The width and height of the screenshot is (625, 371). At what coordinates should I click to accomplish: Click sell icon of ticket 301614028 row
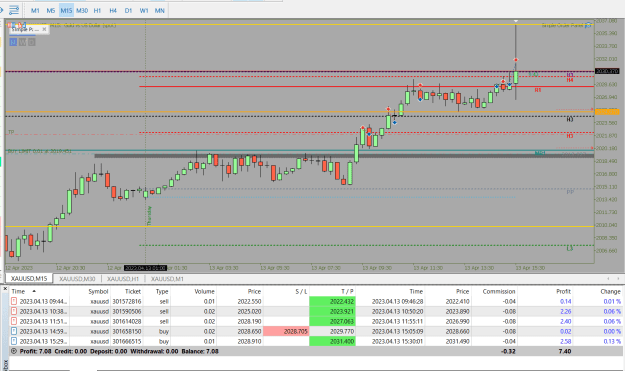point(14,321)
